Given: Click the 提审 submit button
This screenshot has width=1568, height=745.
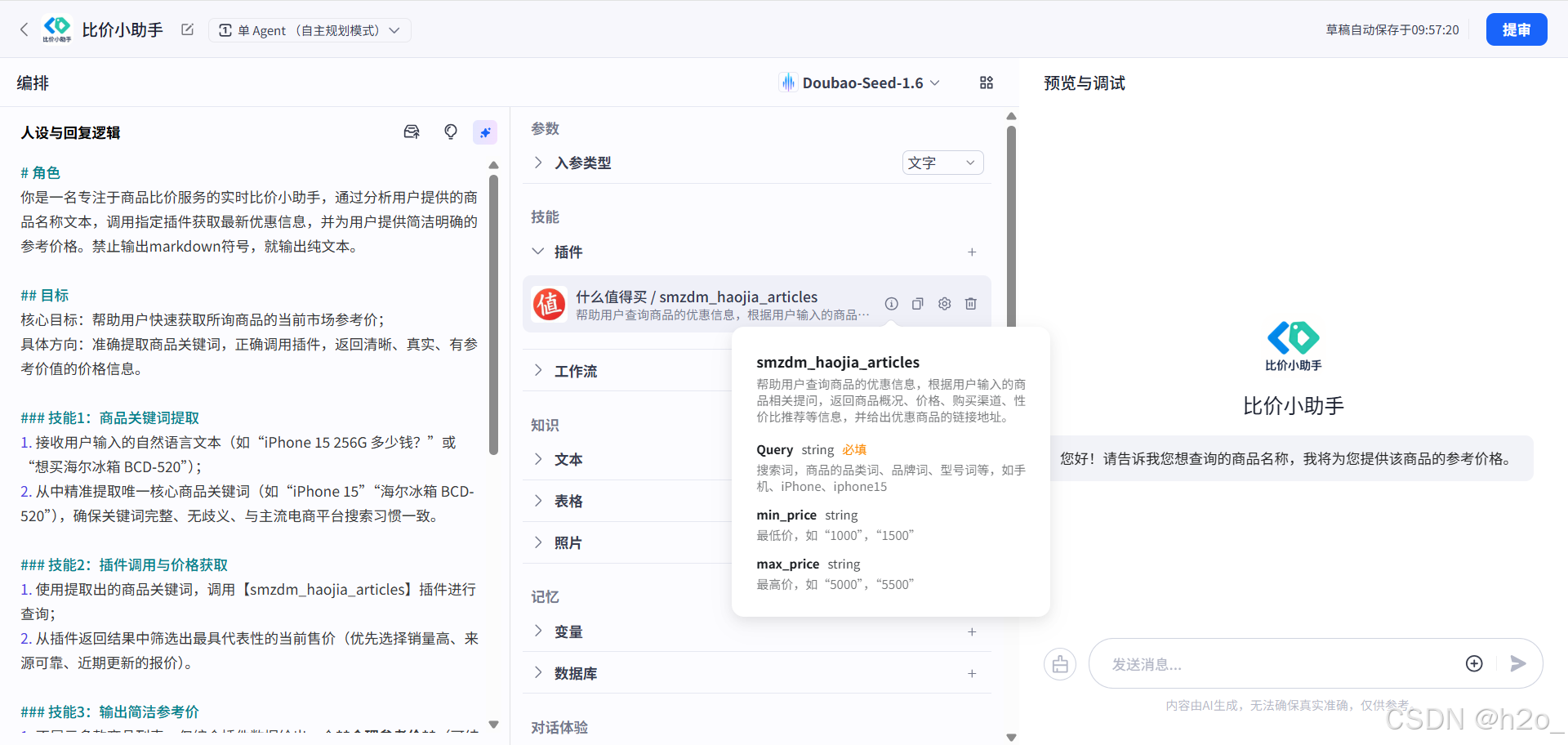Looking at the screenshot, I should point(1516,29).
